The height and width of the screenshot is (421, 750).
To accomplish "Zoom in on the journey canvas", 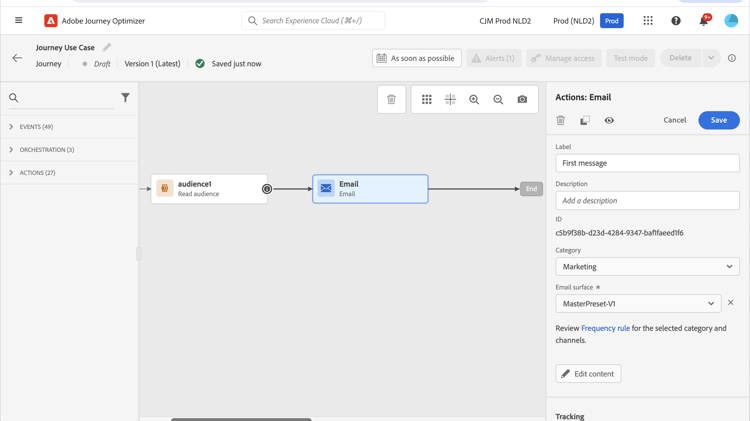I will pos(474,99).
